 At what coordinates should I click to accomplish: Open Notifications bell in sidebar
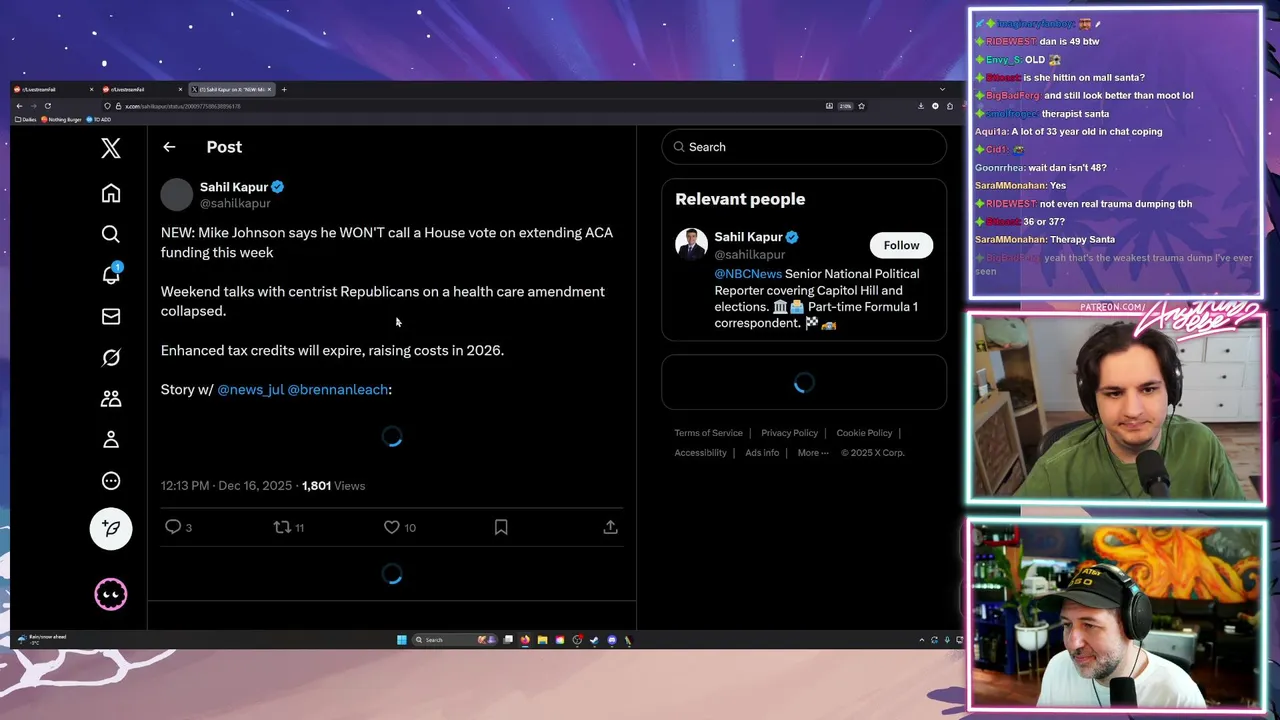pyautogui.click(x=111, y=275)
